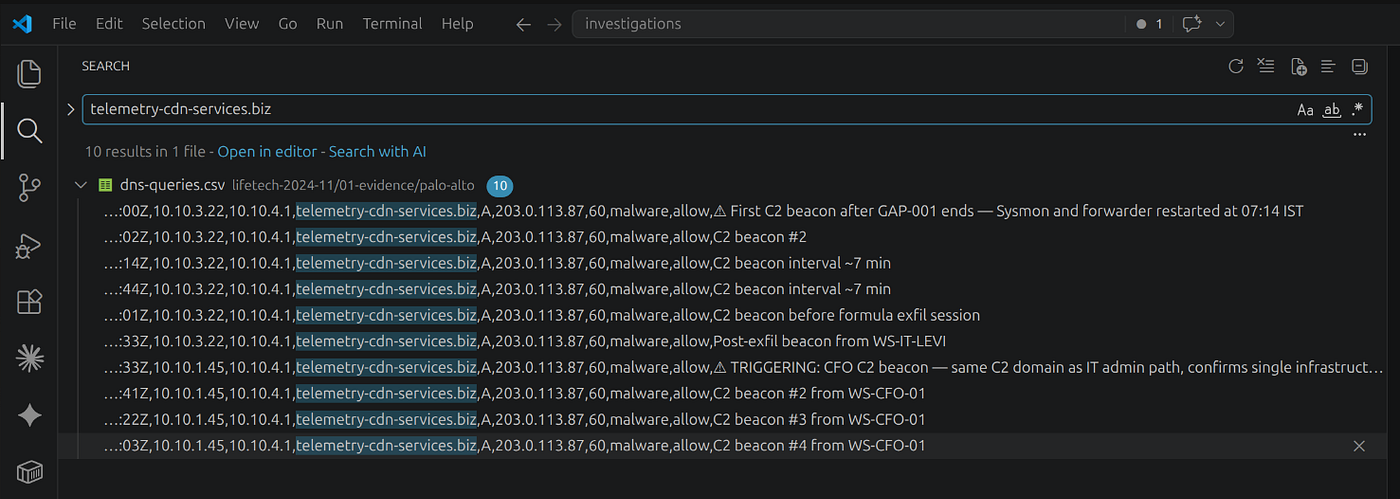Viewport: 1400px width, 499px height.
Task: Open the Terminal menu
Action: click(393, 23)
